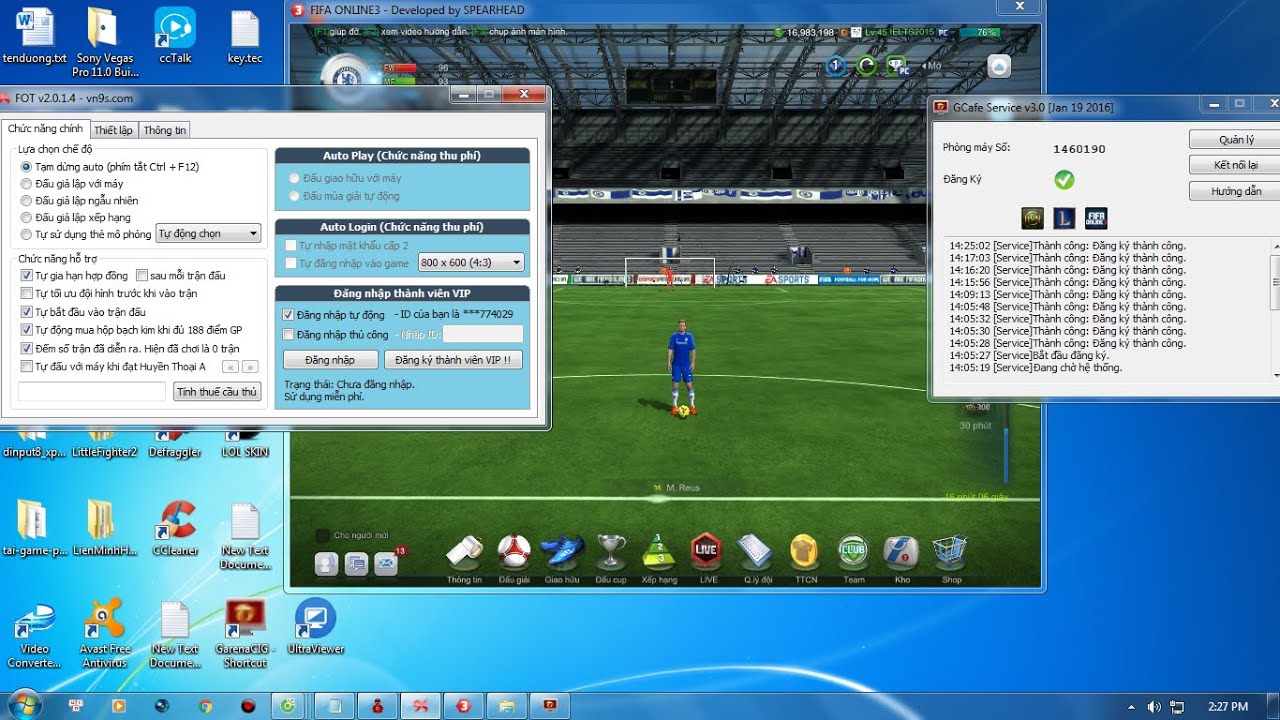This screenshot has width=1280, height=720.
Task: Click the GCafe log vertical scrollbar
Action: [x=1275, y=308]
